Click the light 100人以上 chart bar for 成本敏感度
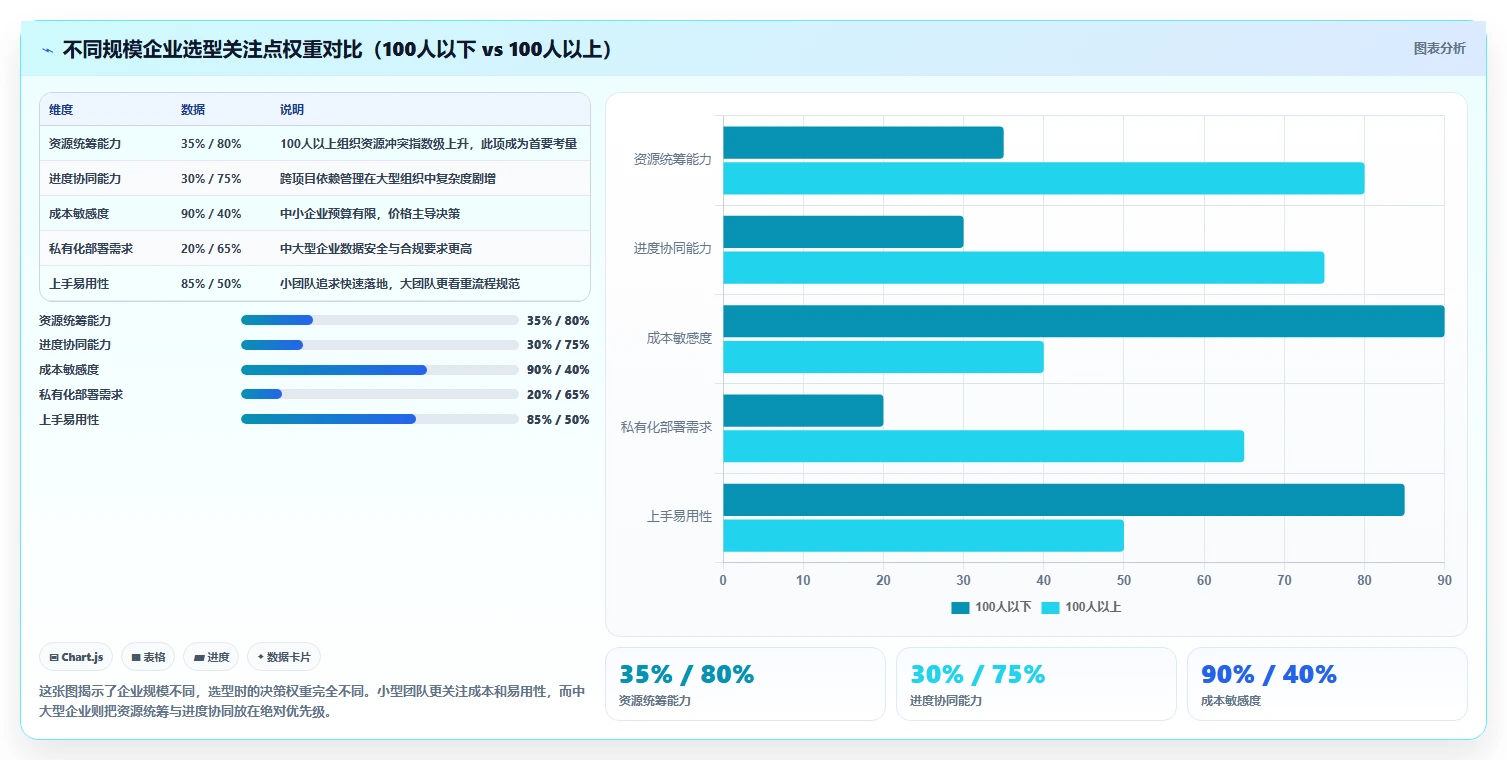 (x=883, y=357)
